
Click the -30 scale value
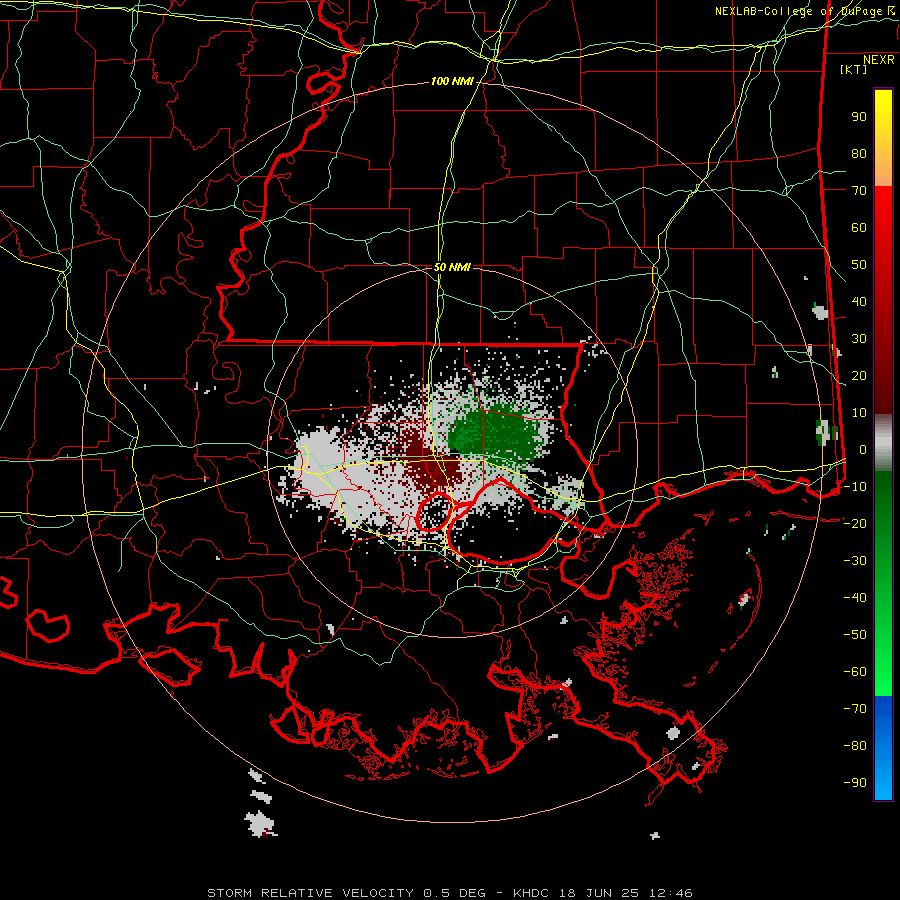pyautogui.click(x=855, y=561)
